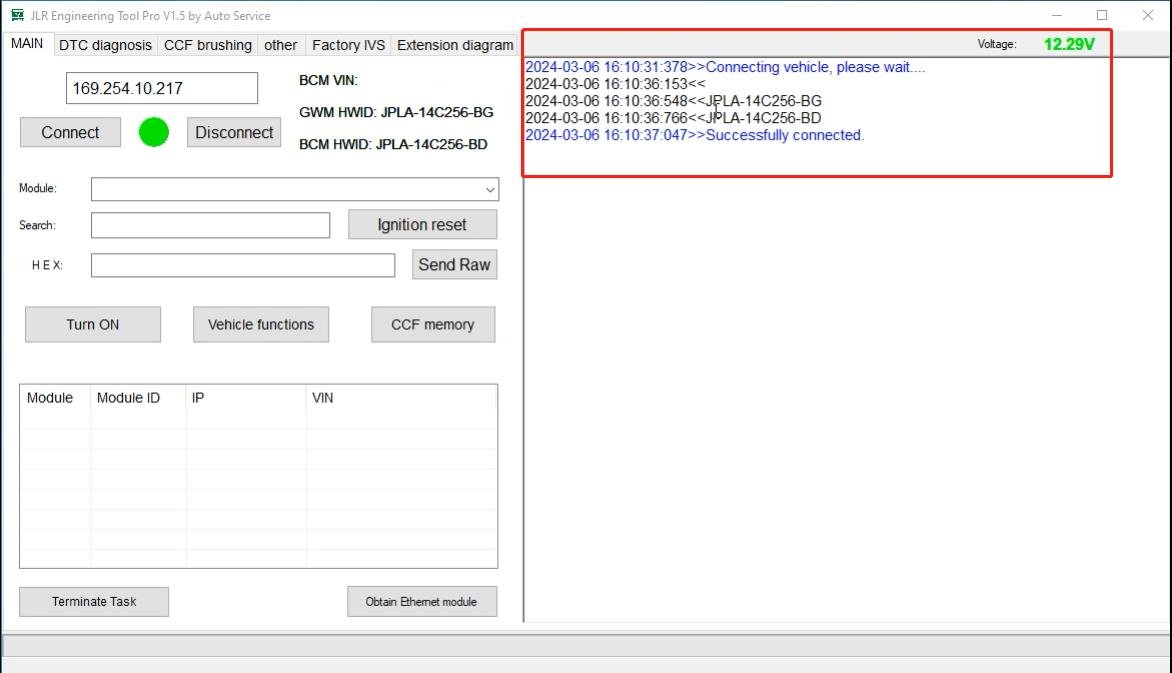Switch to the other tab
This screenshot has height=673, width=1172.
point(280,45)
